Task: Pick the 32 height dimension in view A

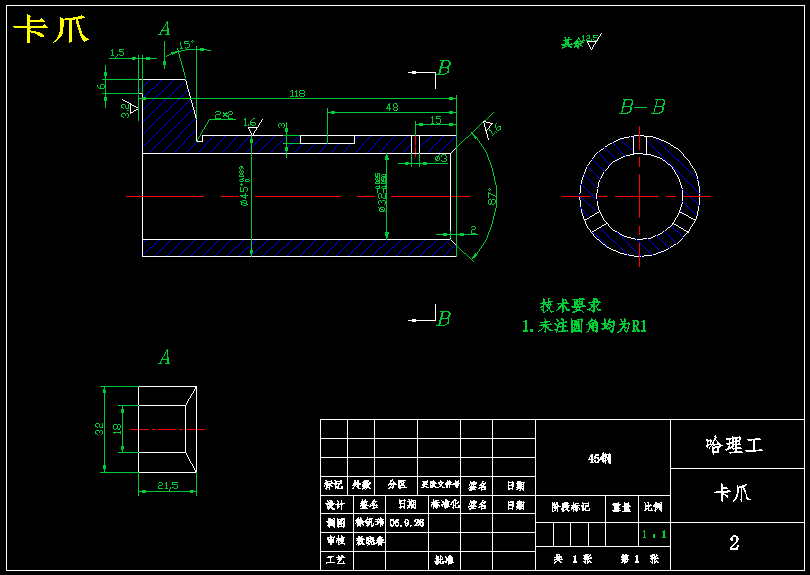Action: 99,429
